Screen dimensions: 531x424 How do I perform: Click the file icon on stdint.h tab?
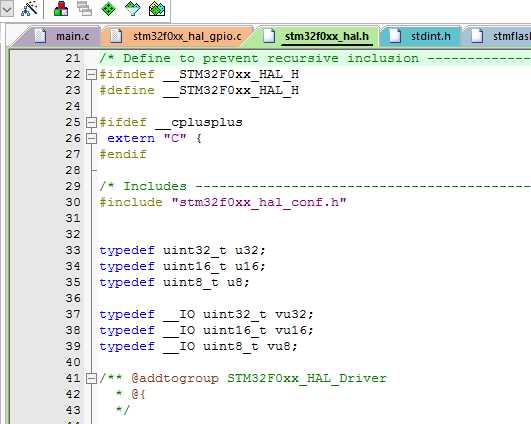click(395, 36)
